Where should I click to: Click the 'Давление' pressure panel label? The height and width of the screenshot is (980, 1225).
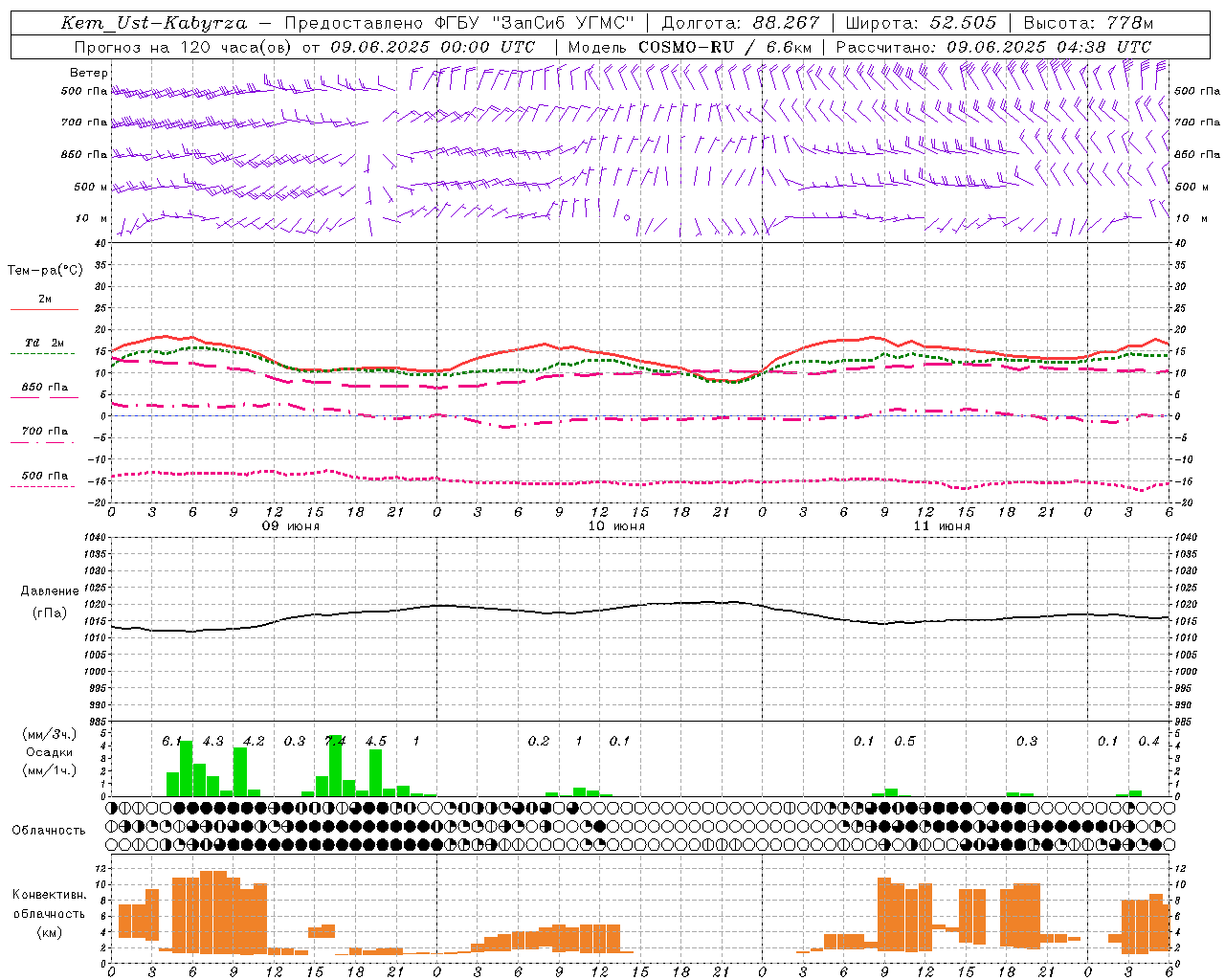click(x=50, y=591)
